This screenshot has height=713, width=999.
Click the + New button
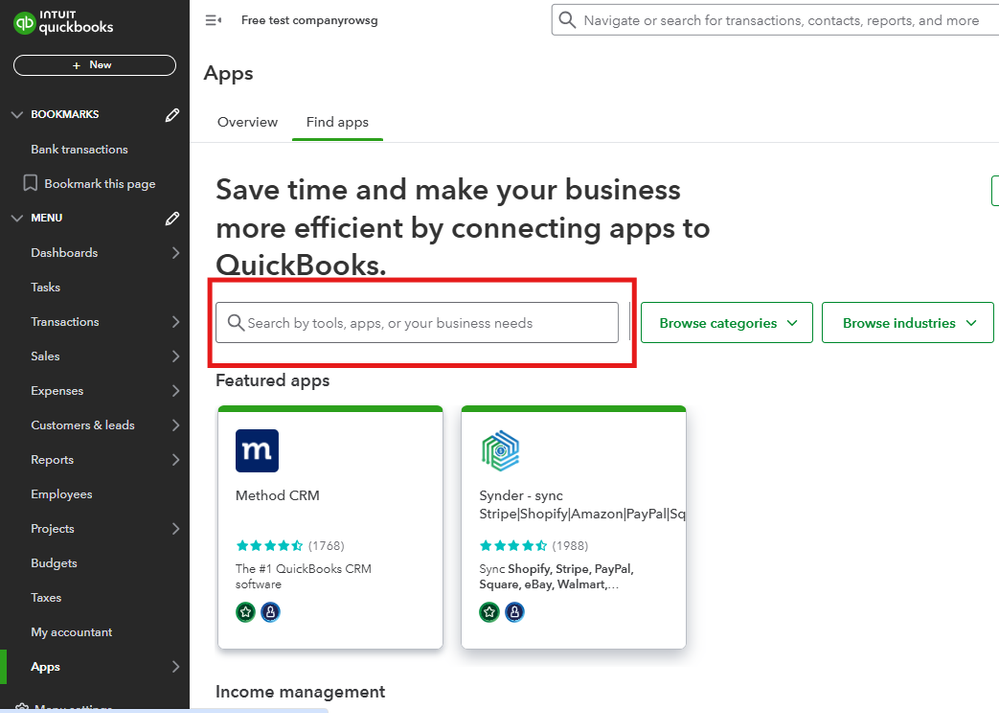tap(94, 65)
